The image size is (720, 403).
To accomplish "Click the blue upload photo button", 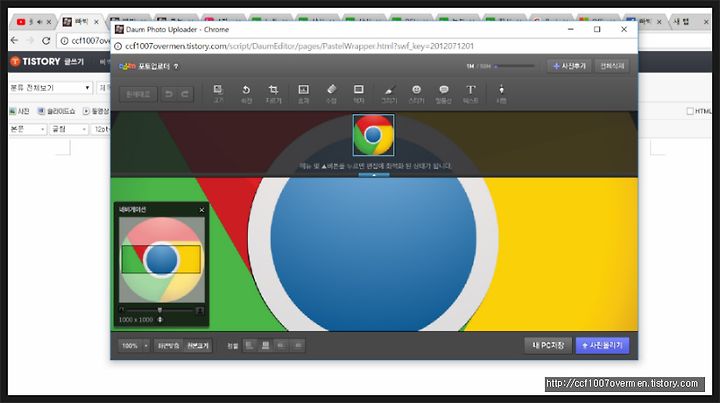I will pyautogui.click(x=602, y=345).
